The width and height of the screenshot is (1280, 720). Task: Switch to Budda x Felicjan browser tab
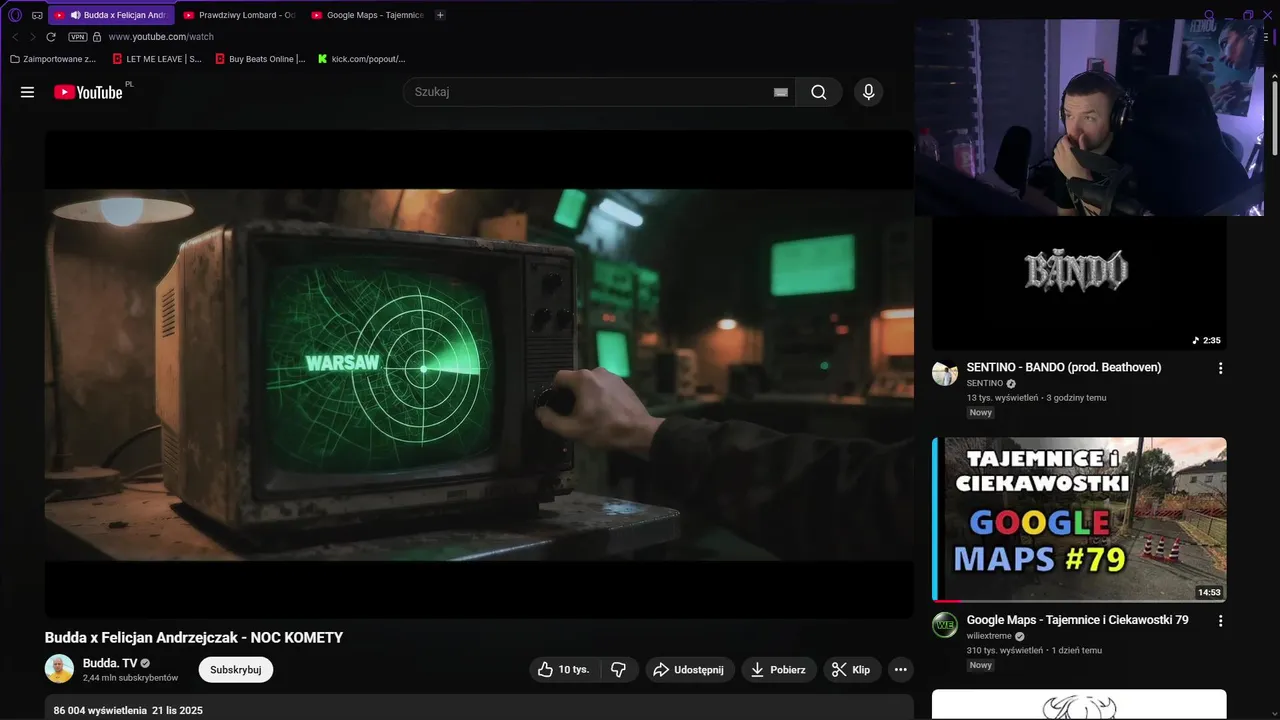point(111,15)
